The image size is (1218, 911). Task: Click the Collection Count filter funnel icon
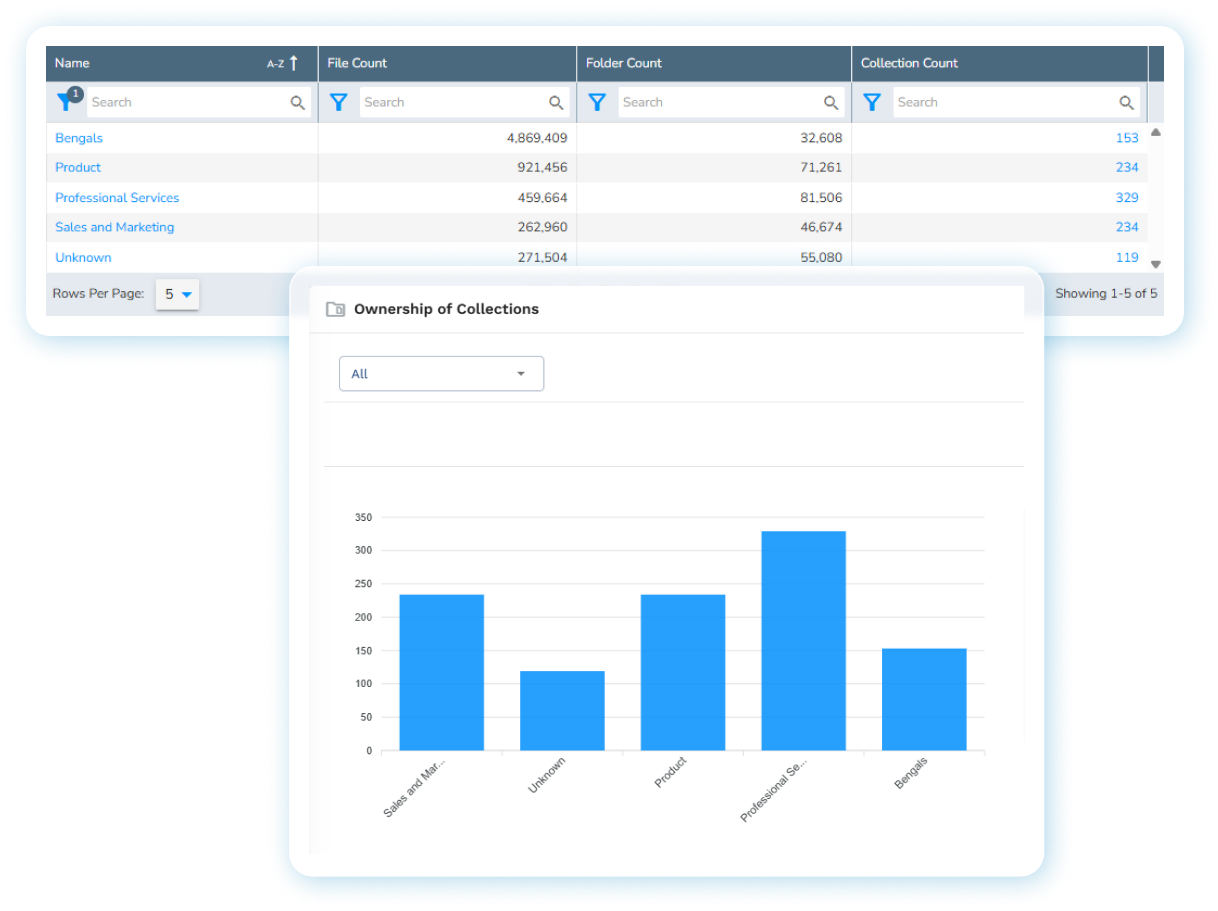(872, 102)
